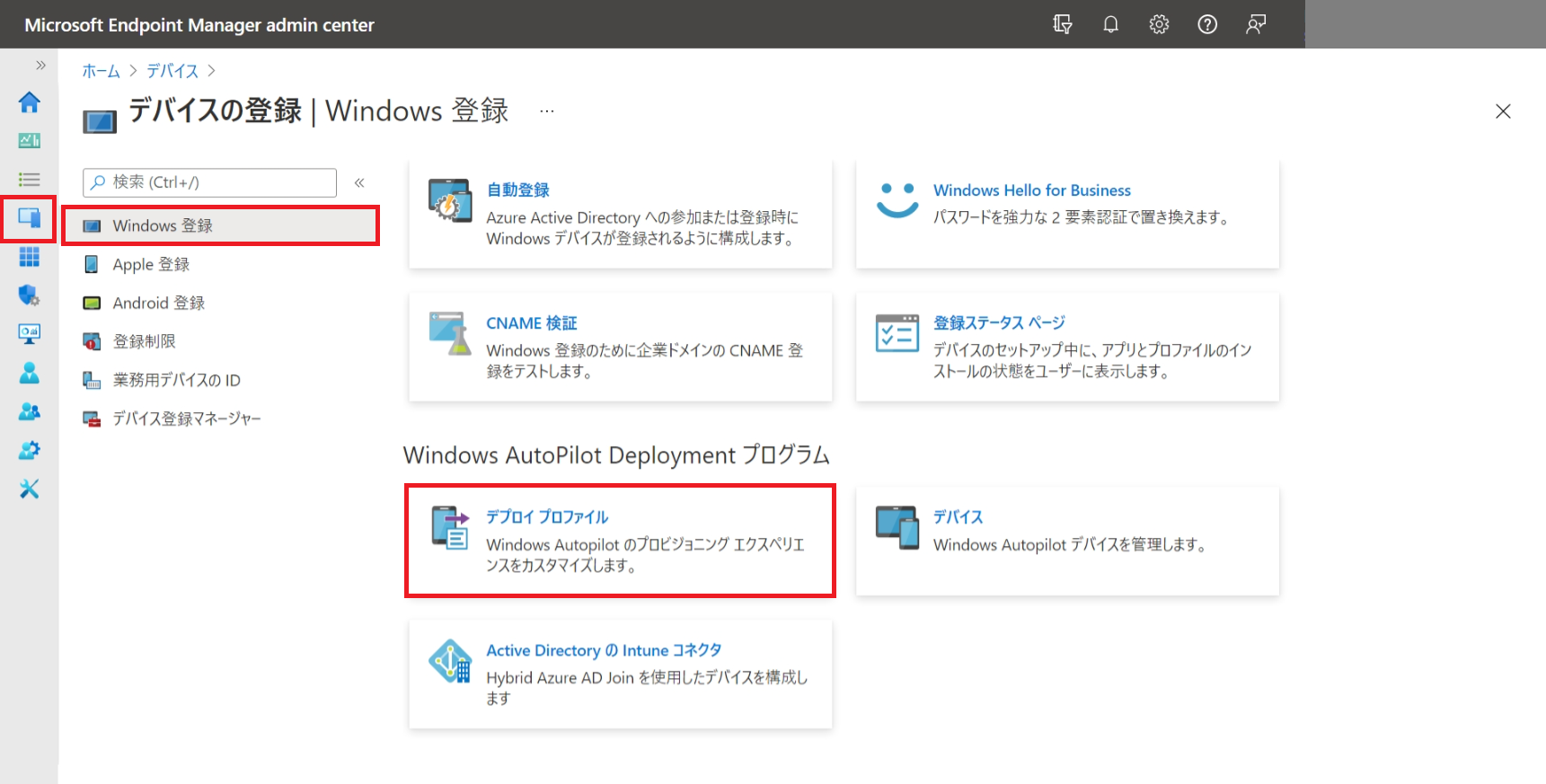Select Android 登録 in the menu
This screenshot has width=1546, height=784.
[159, 303]
